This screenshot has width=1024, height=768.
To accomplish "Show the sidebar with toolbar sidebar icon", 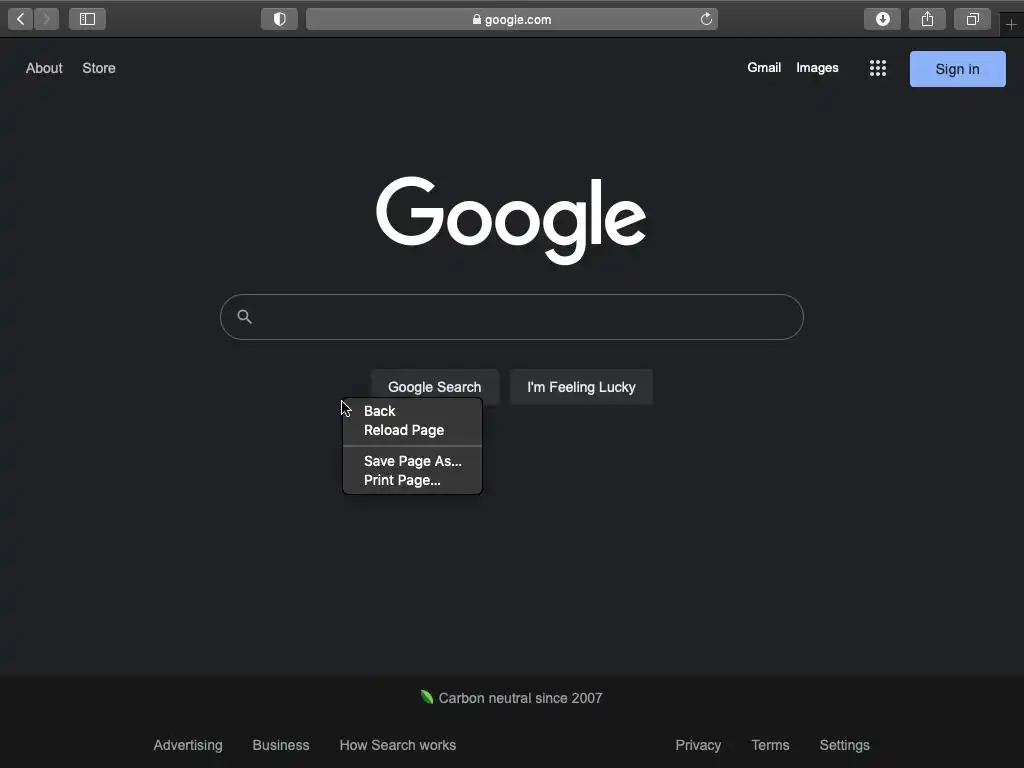I will coord(88,19).
